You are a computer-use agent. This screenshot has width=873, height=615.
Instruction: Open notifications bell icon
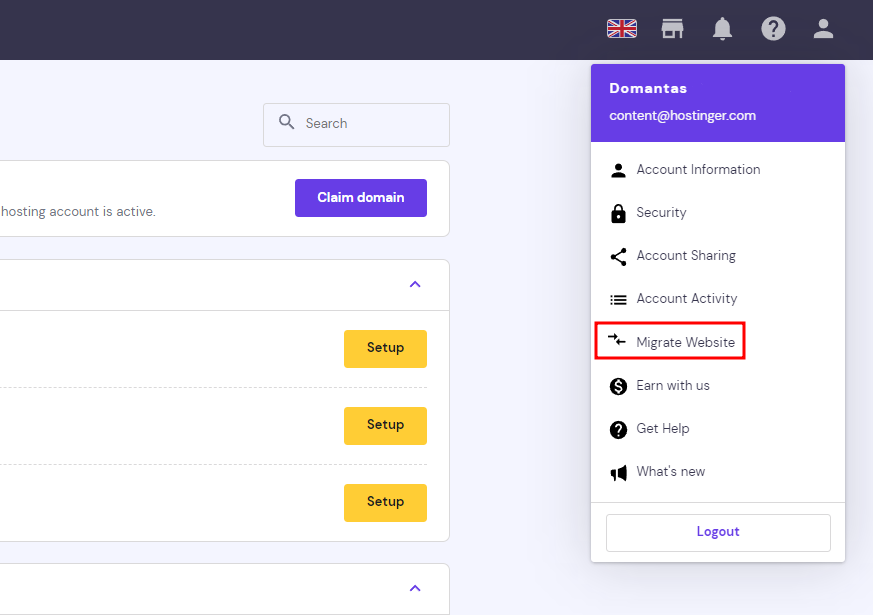pos(722,28)
